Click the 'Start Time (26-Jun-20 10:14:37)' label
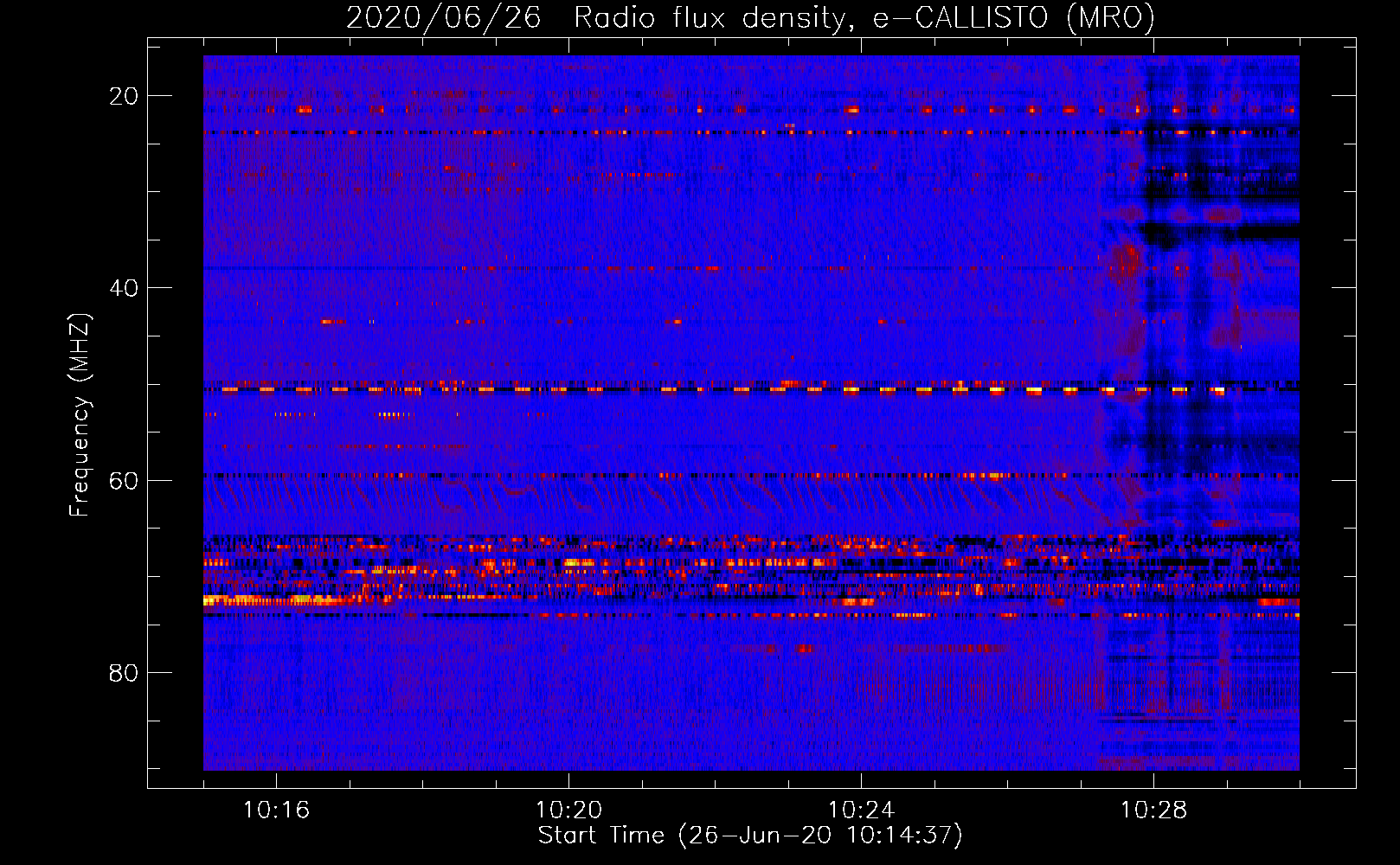 tap(750, 836)
